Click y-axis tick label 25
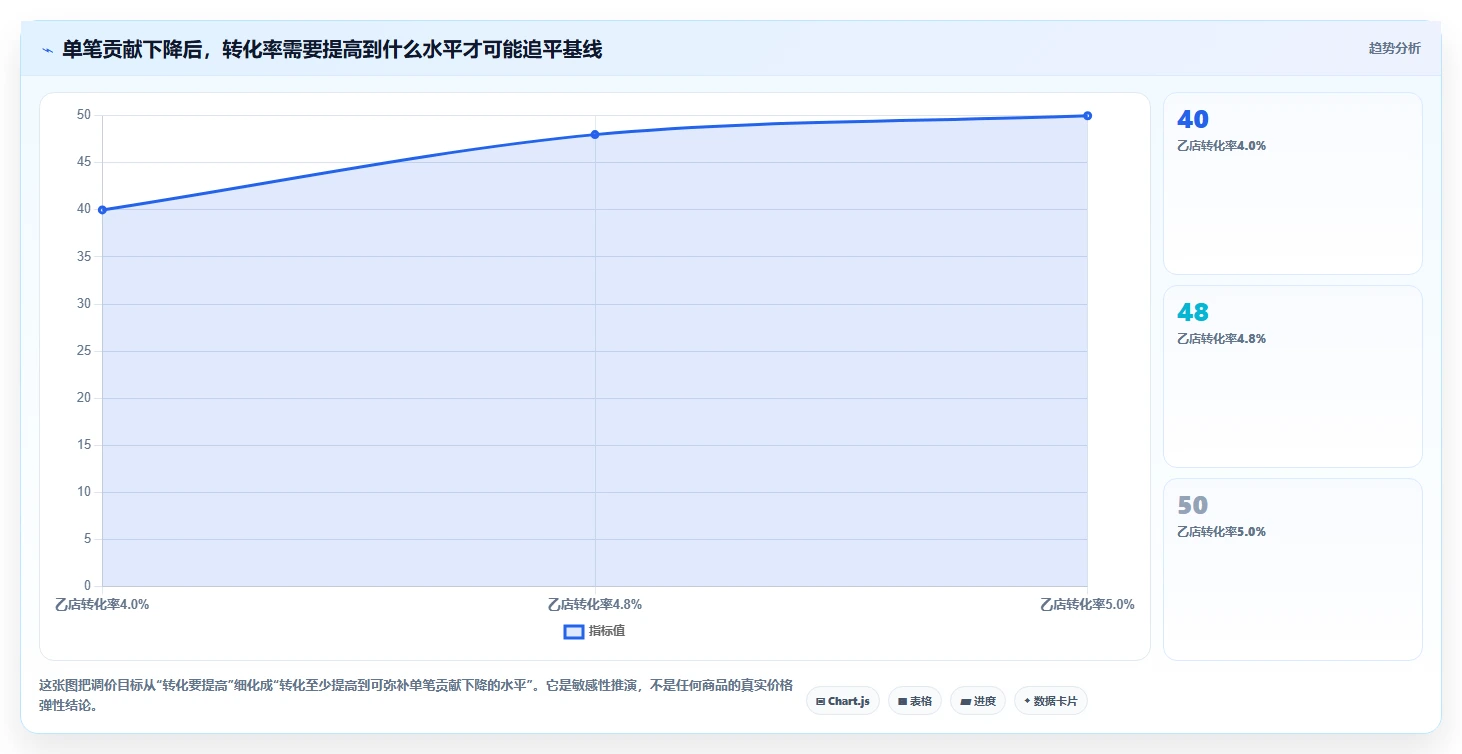Image resolution: width=1462 pixels, height=754 pixels. click(x=84, y=351)
